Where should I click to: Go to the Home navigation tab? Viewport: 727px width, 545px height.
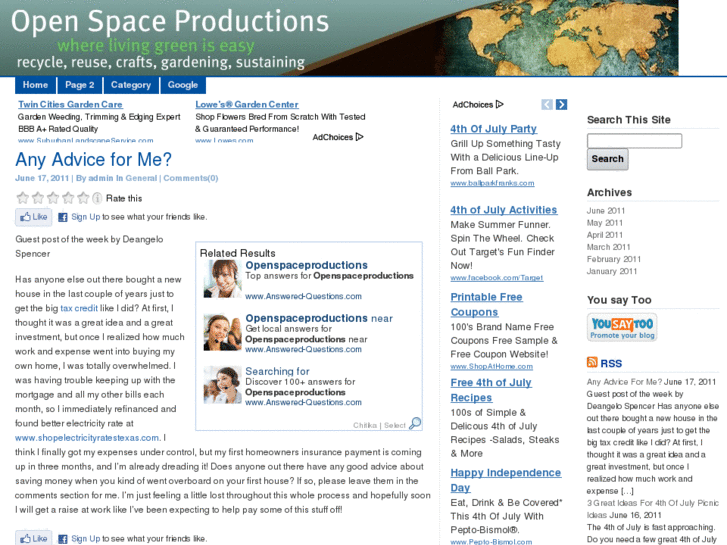[x=35, y=85]
